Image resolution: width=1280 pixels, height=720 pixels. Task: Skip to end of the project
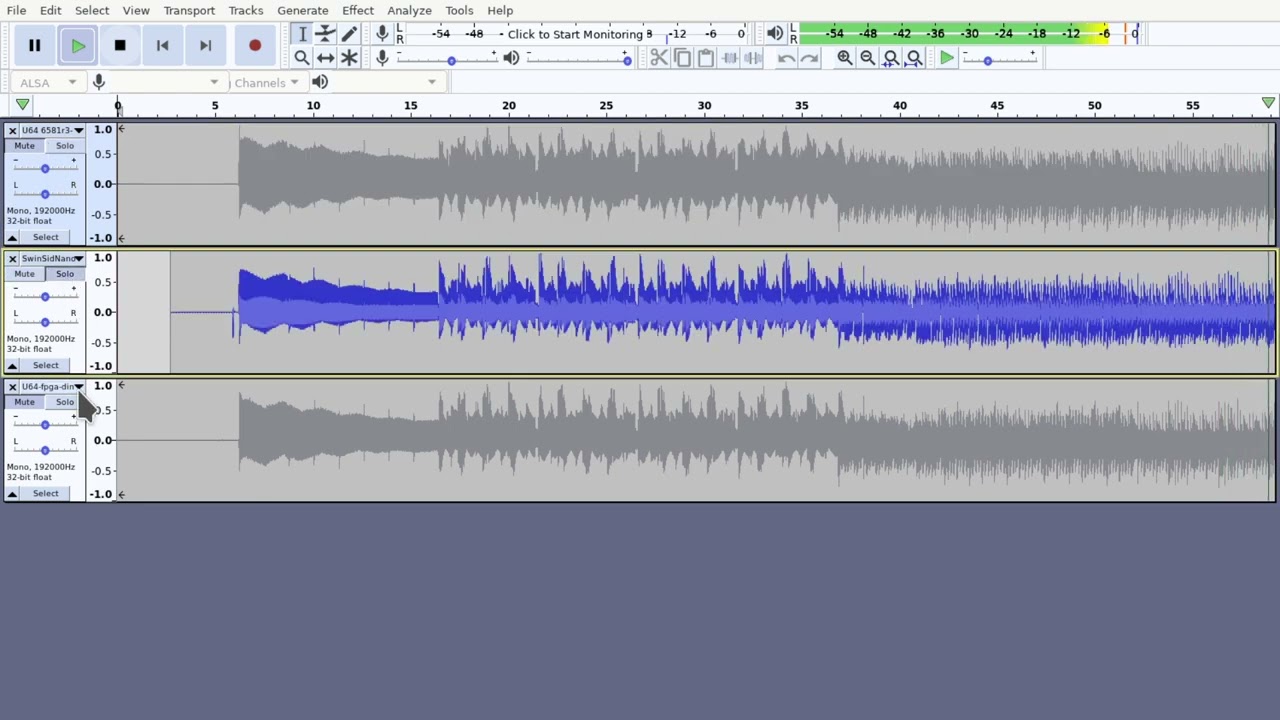tap(205, 45)
